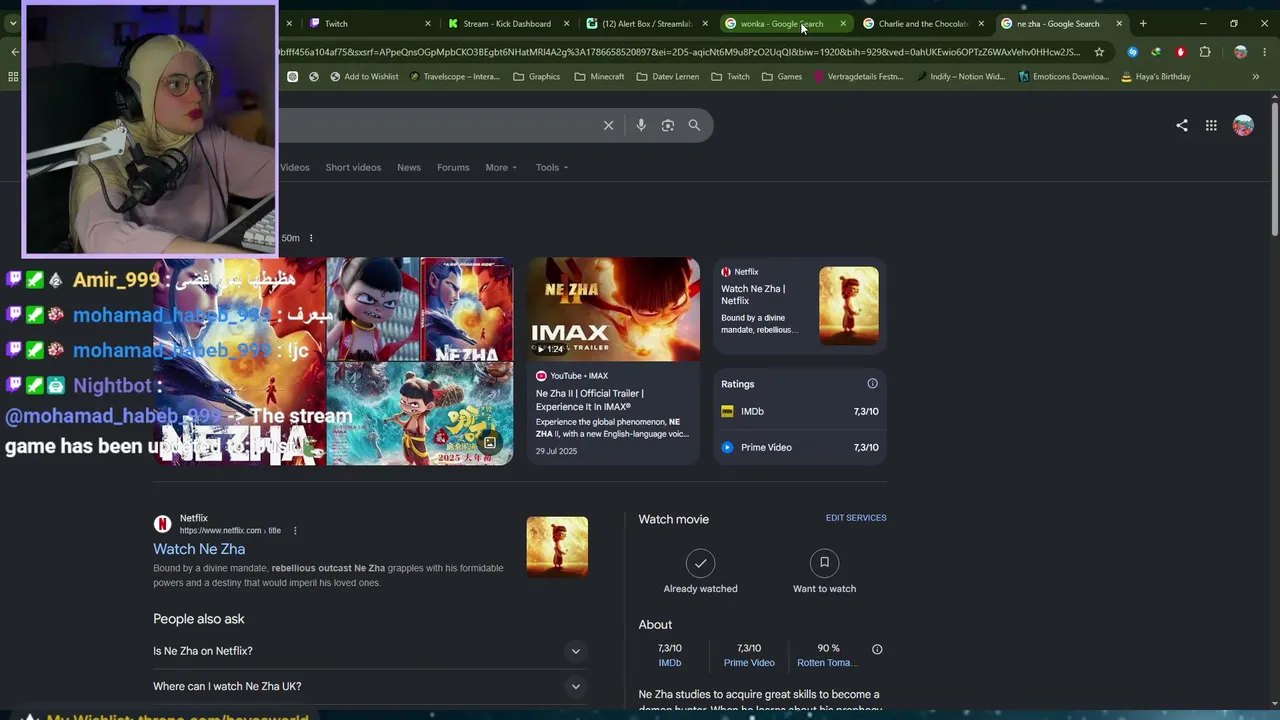Start voice search with the microphone icon
1280x720 pixels.
point(641,125)
